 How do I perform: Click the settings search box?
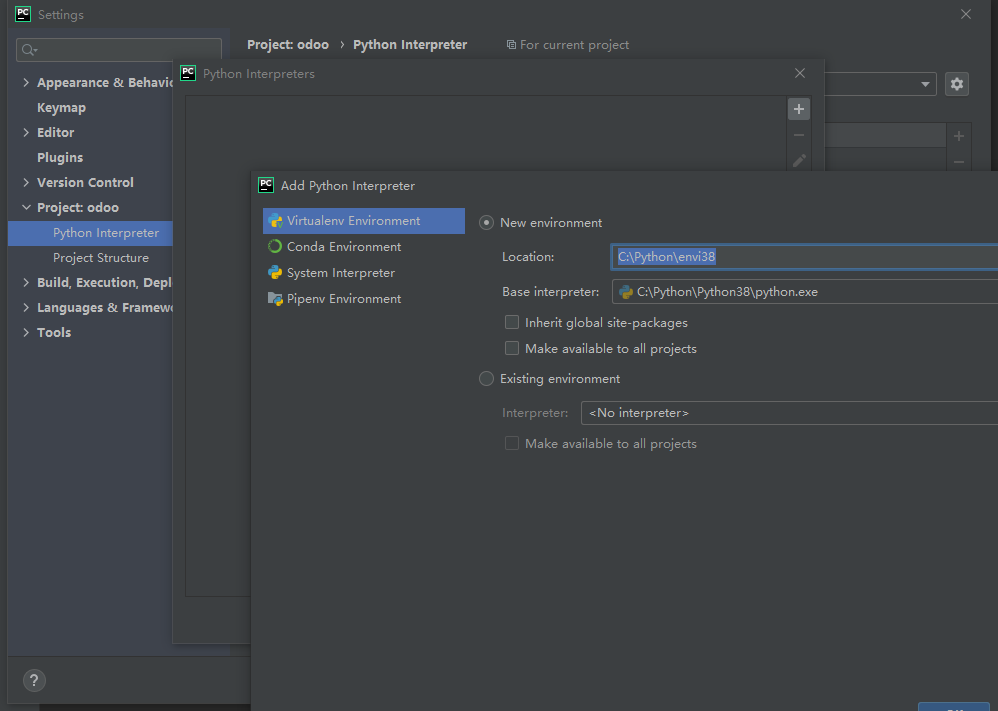(118, 49)
